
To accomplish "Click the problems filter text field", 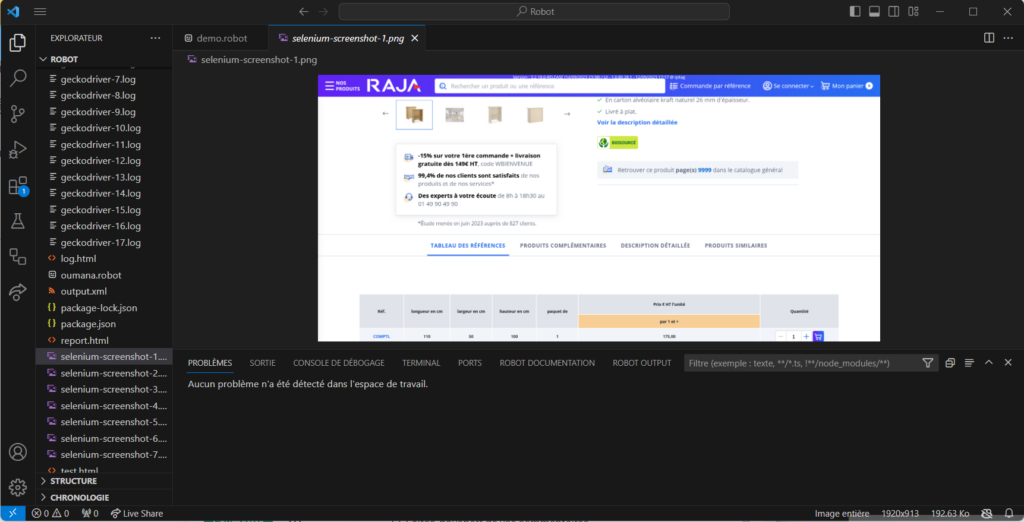I will [x=802, y=363].
